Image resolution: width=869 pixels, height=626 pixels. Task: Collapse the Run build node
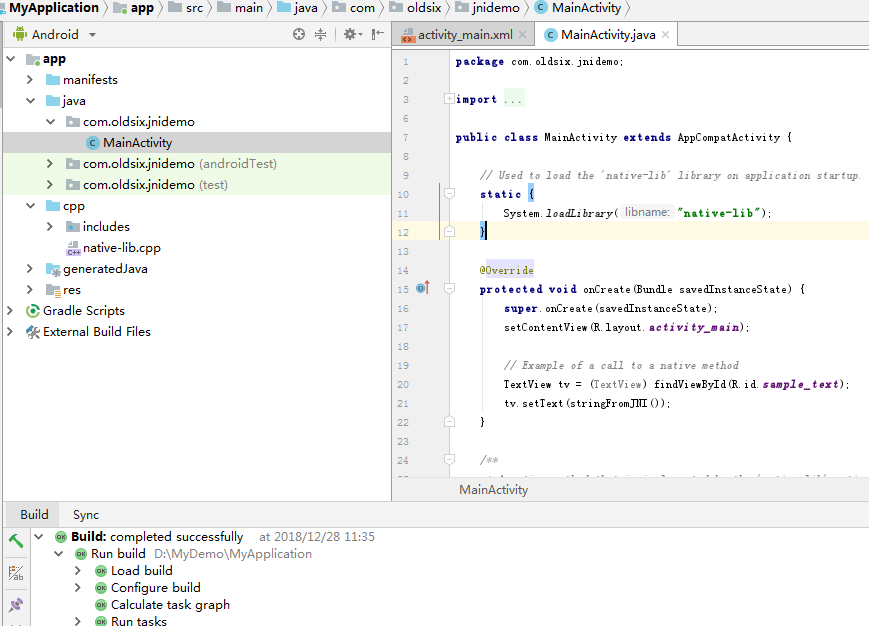59,553
